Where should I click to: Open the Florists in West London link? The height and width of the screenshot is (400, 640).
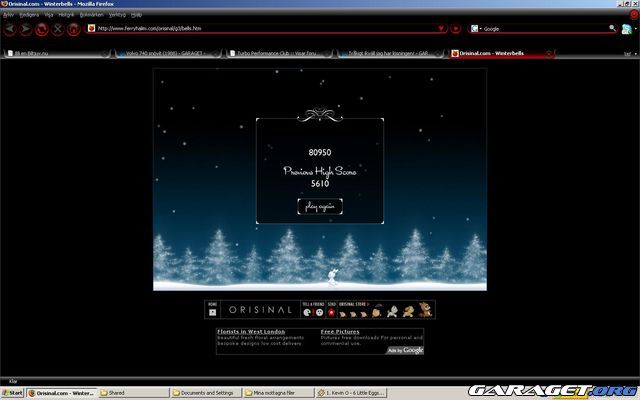tap(251, 331)
